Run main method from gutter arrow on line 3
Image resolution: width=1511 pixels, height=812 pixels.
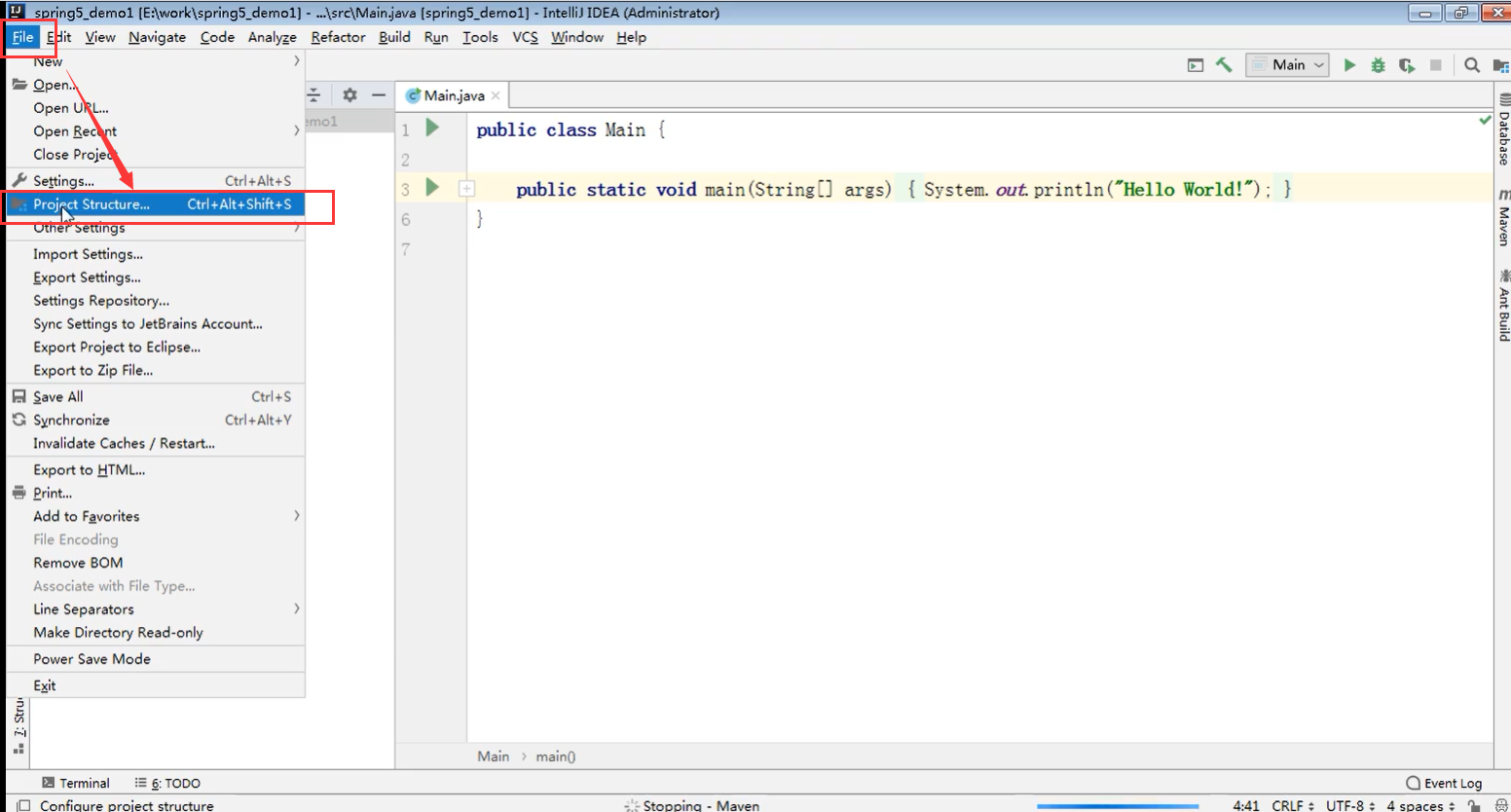point(433,187)
